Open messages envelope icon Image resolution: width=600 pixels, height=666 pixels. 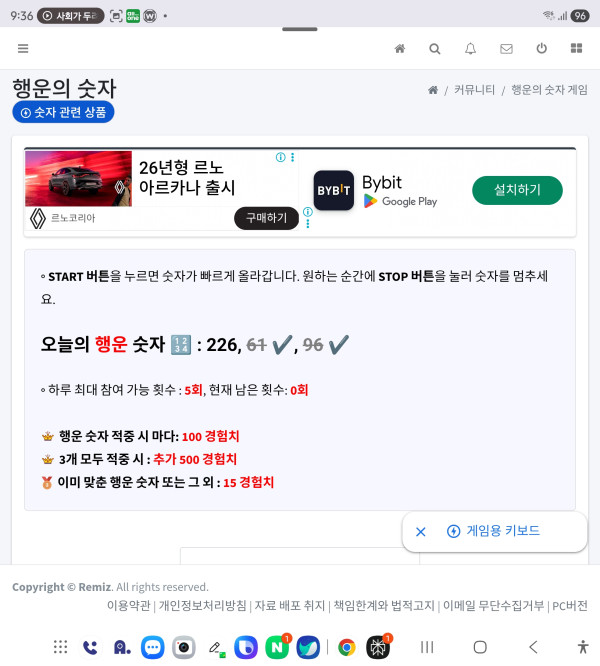506,49
